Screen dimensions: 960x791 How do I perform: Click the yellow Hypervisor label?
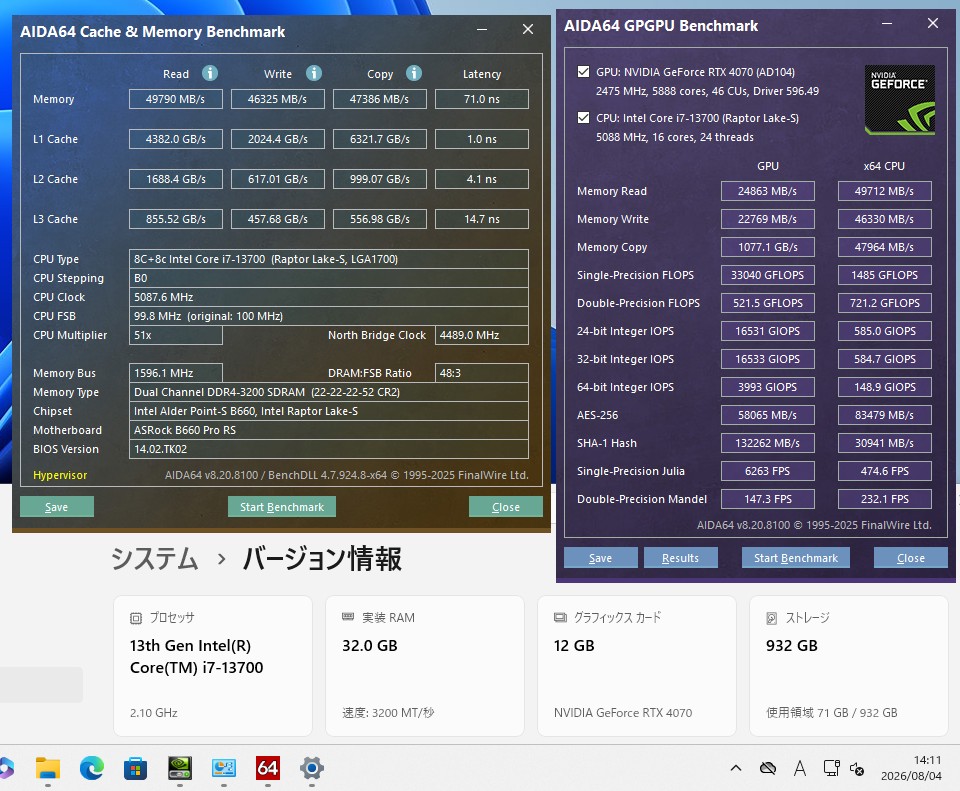point(60,475)
